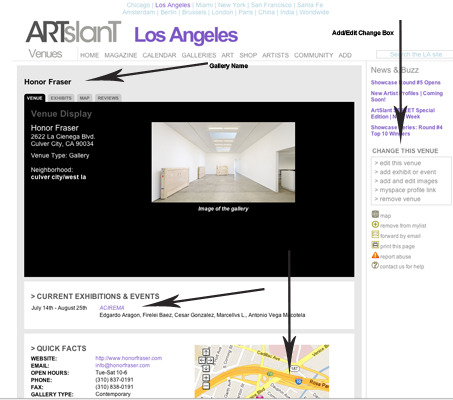
Task: Click the 'edit this venue' link
Action: 398,163
